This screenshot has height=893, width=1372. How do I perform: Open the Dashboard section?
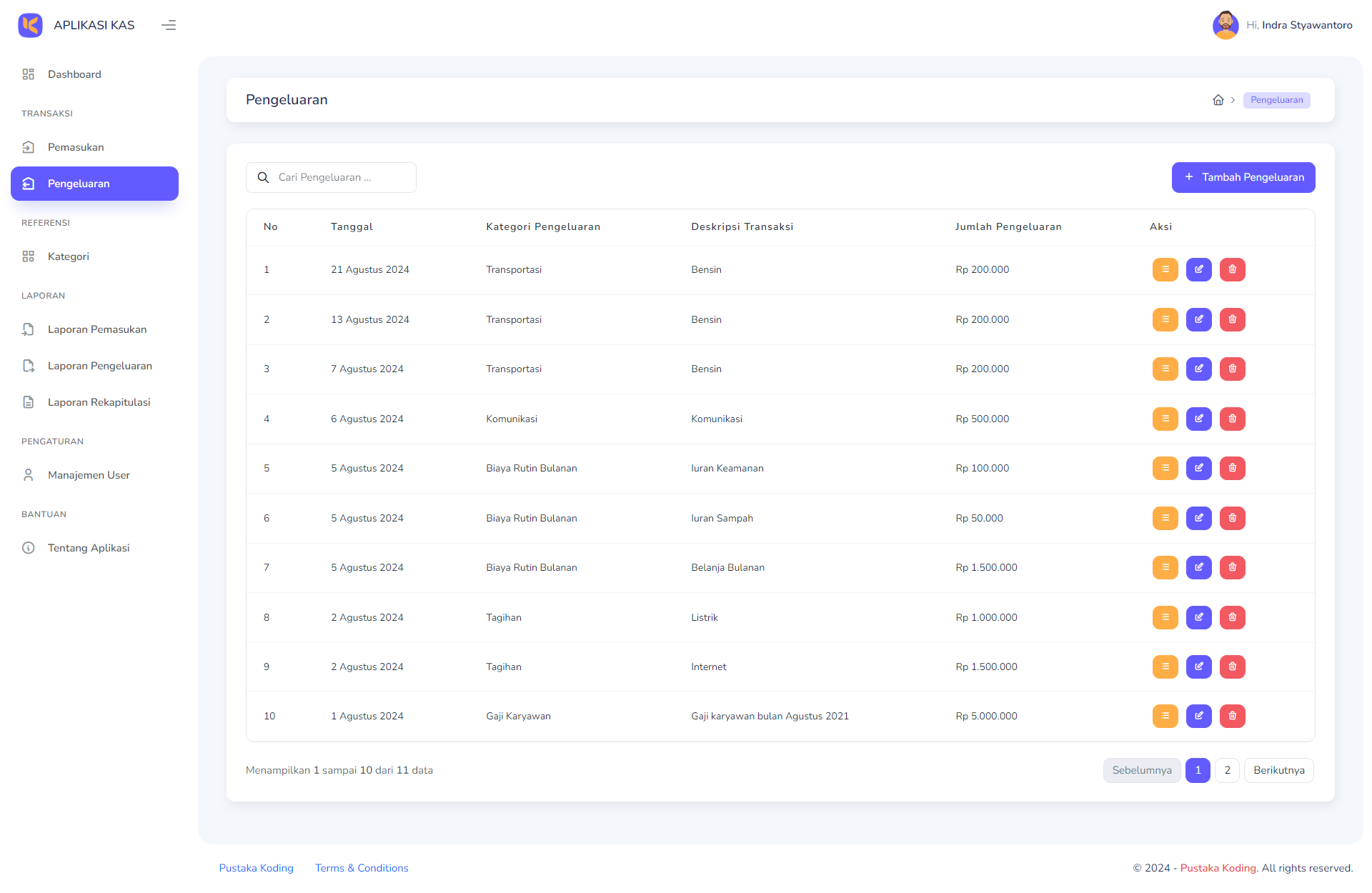click(75, 73)
